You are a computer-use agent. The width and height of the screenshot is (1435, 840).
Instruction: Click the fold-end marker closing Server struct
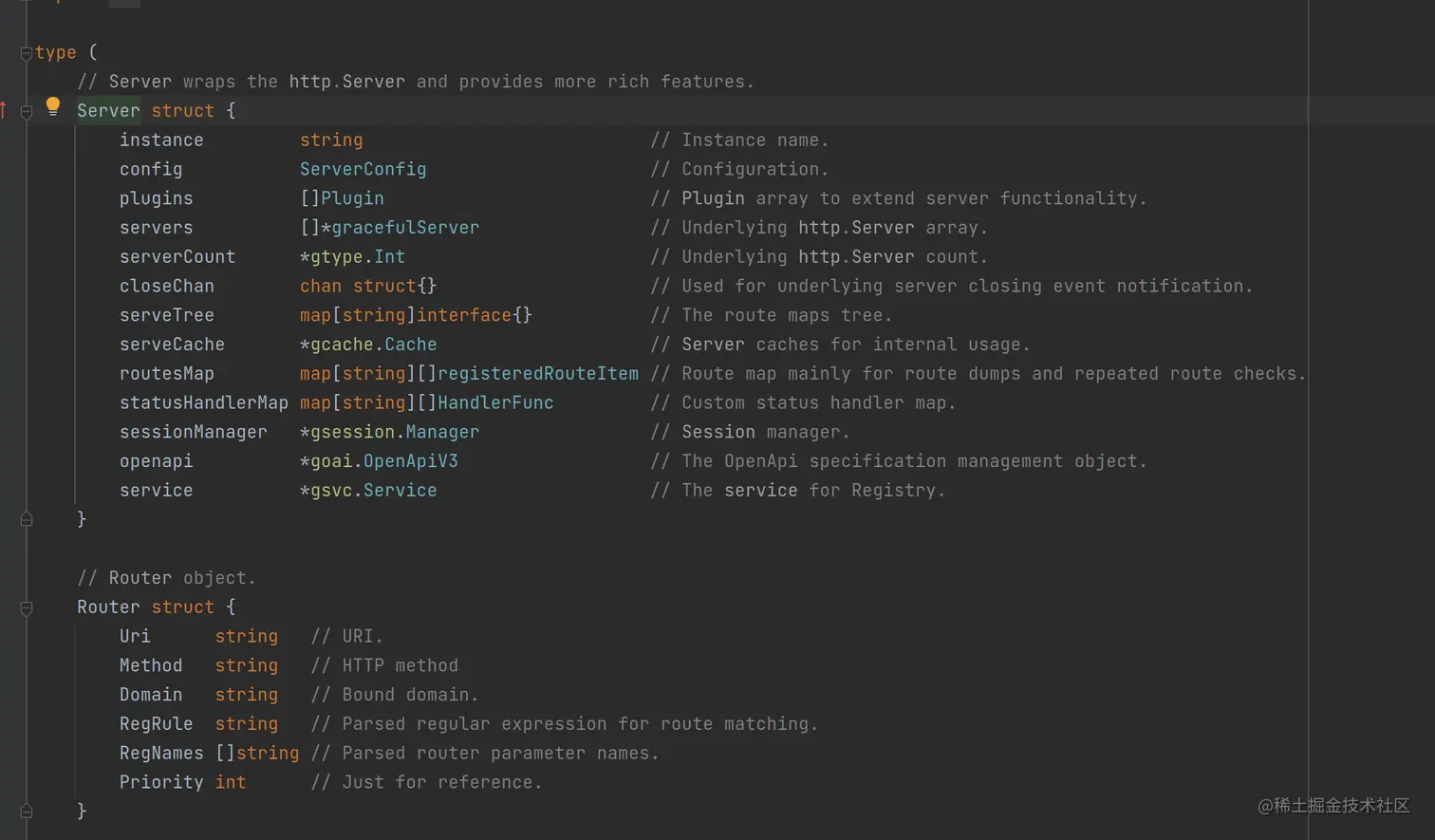click(x=27, y=519)
